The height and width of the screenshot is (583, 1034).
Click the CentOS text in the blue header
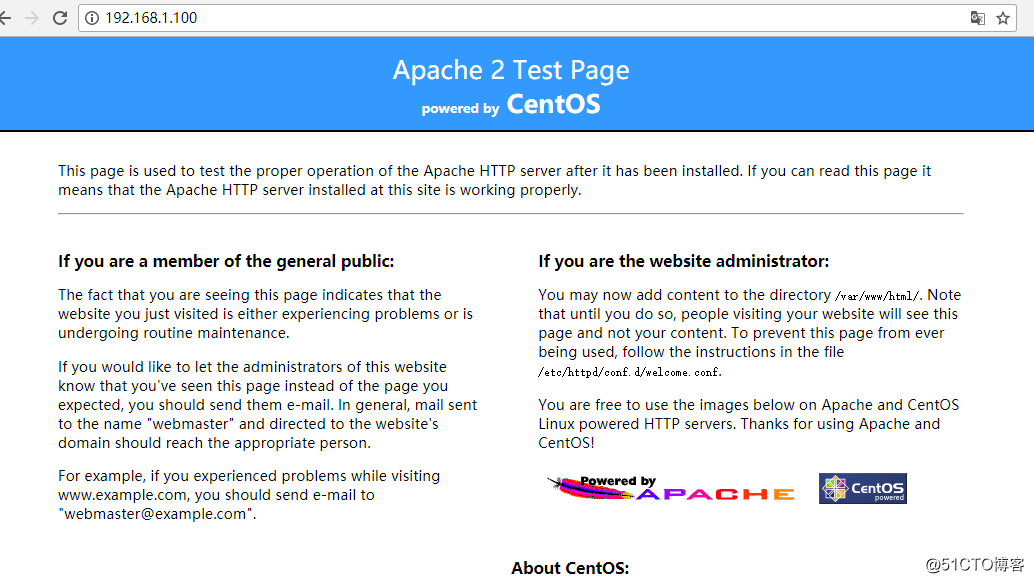pyautogui.click(x=553, y=104)
